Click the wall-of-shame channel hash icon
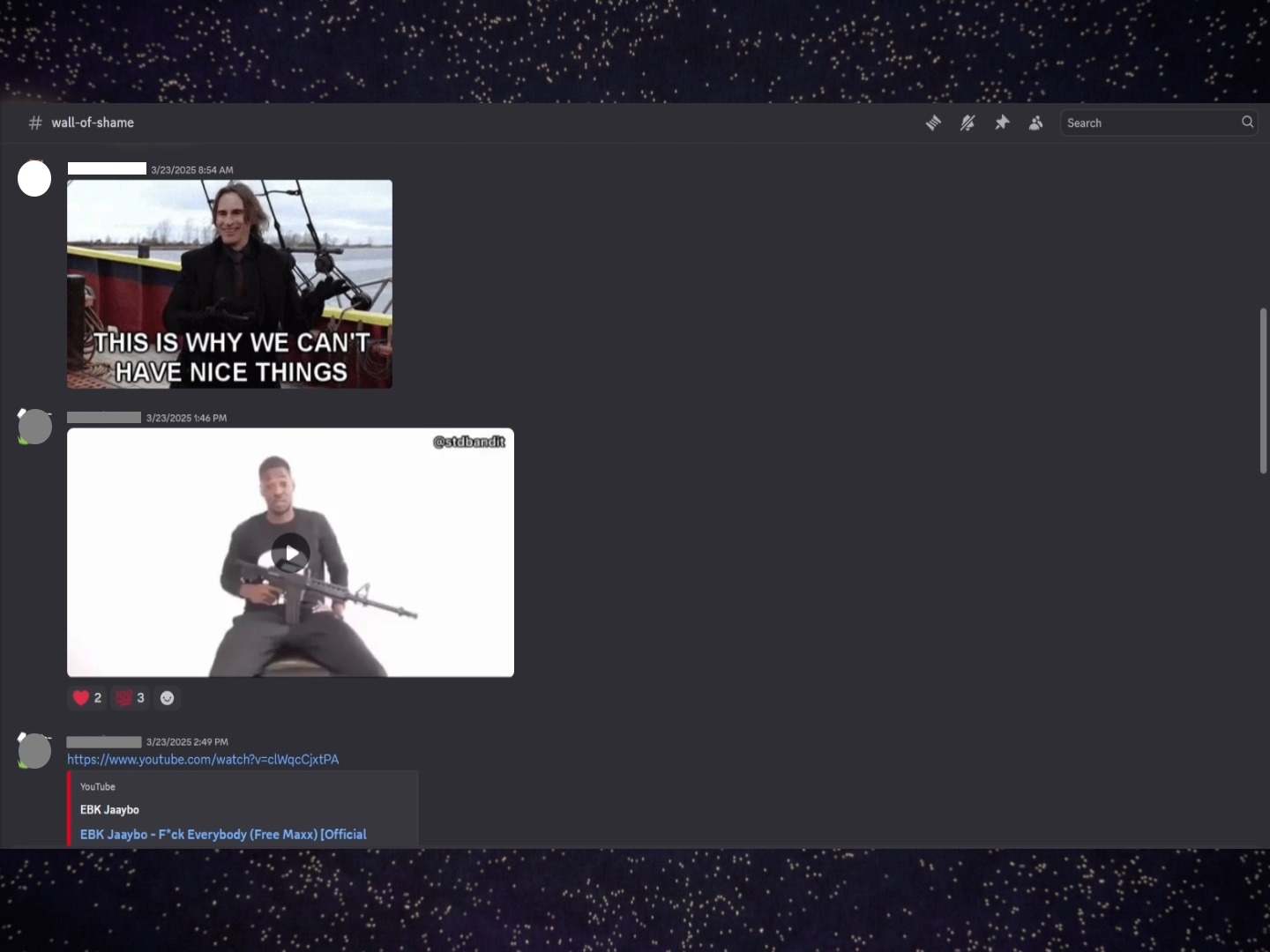 click(35, 123)
